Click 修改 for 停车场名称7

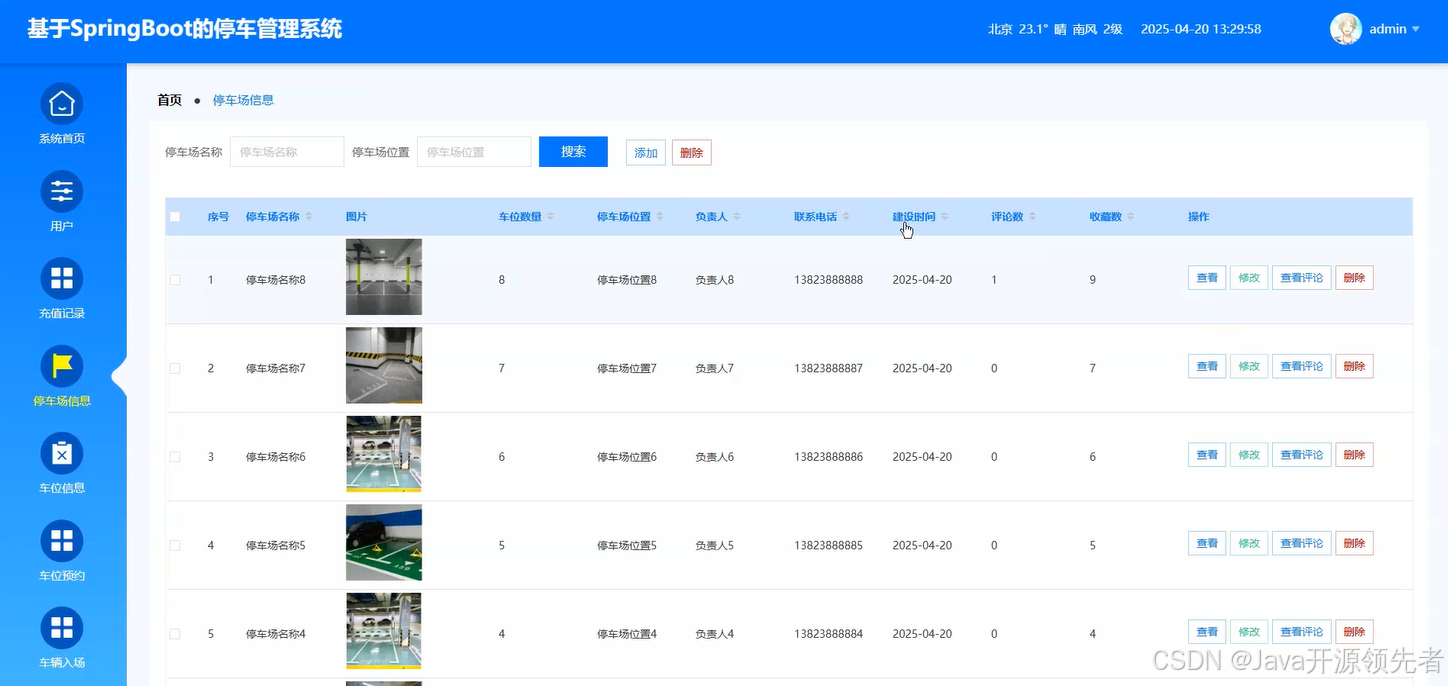[1249, 366]
